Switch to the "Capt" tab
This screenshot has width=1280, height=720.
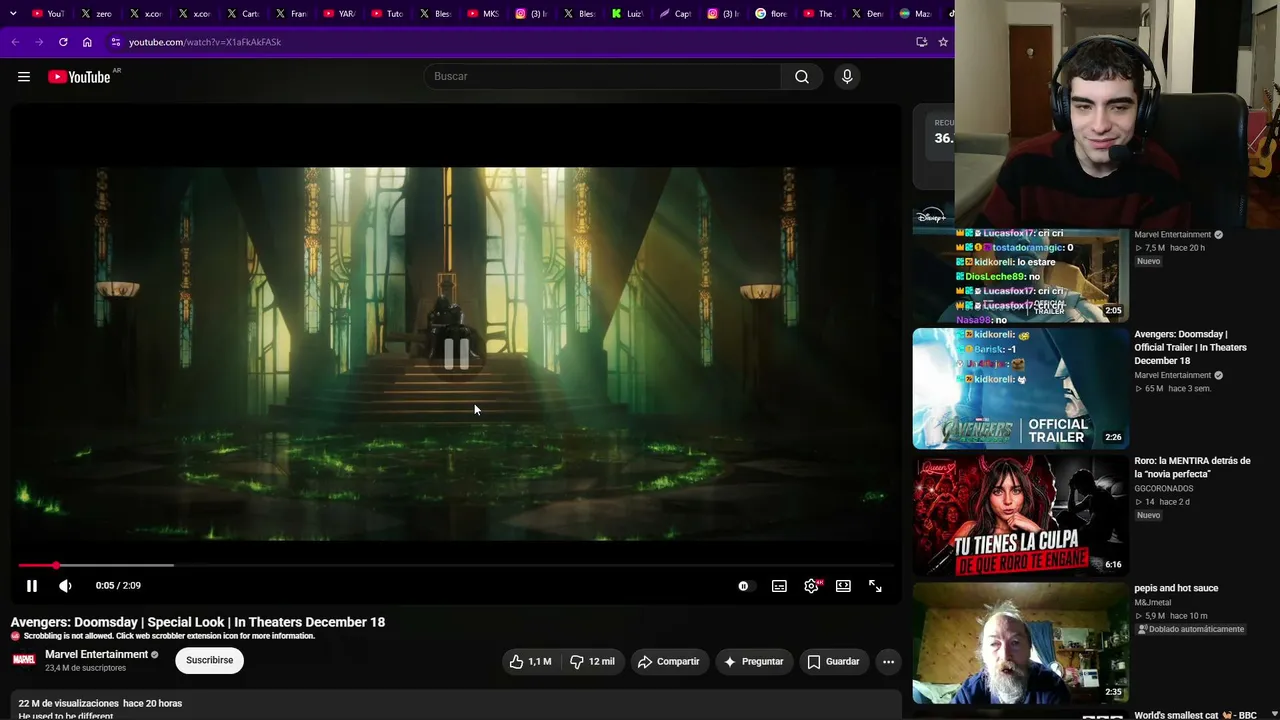coord(675,14)
